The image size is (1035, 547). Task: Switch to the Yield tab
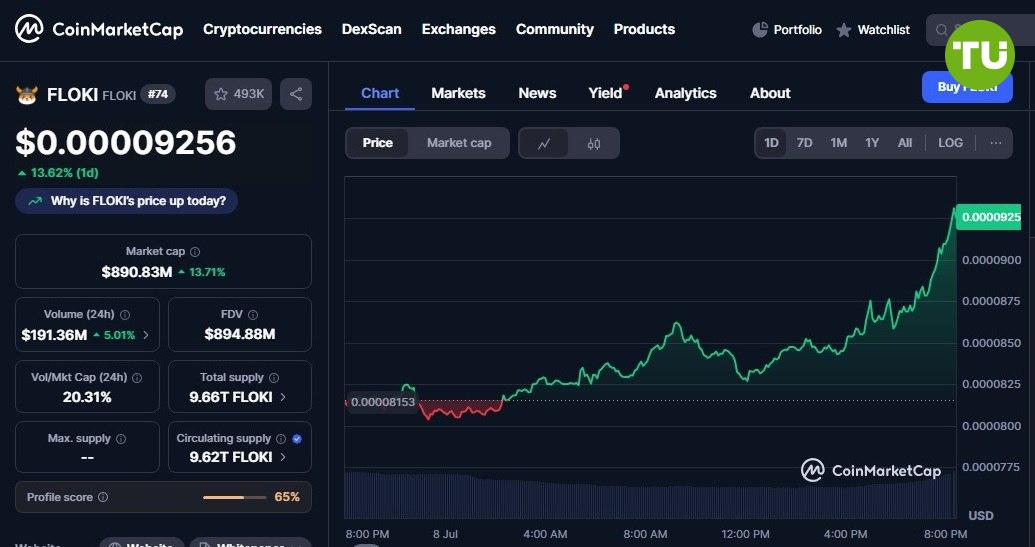coord(606,93)
